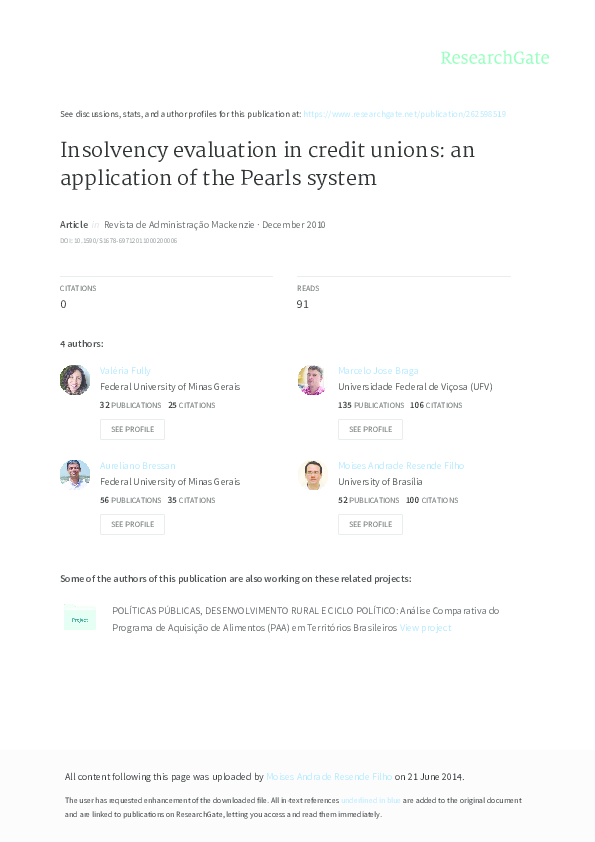Click Valeria Fully's profile photo
The height and width of the screenshot is (842, 595).
tap(74, 380)
